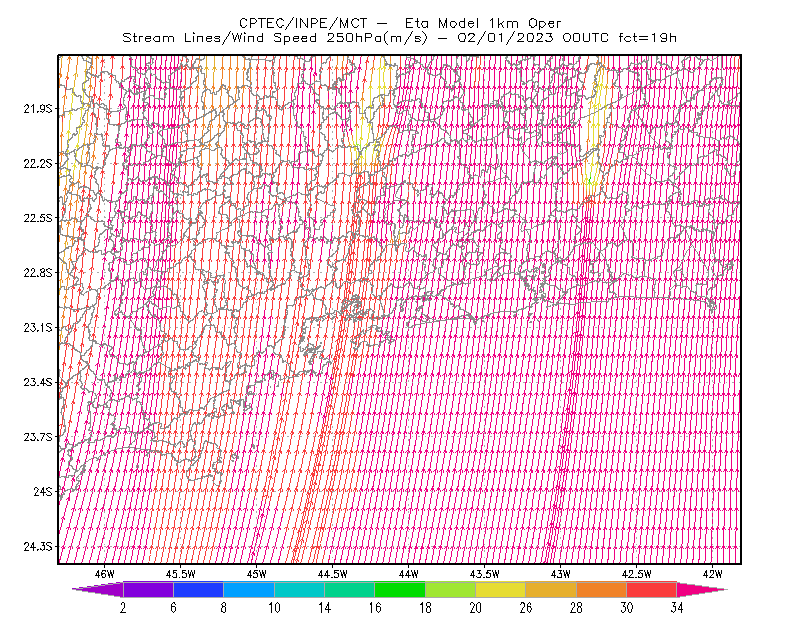
Task: Click the purple color swatch labeled 2
Action: pyautogui.click(x=148, y=589)
